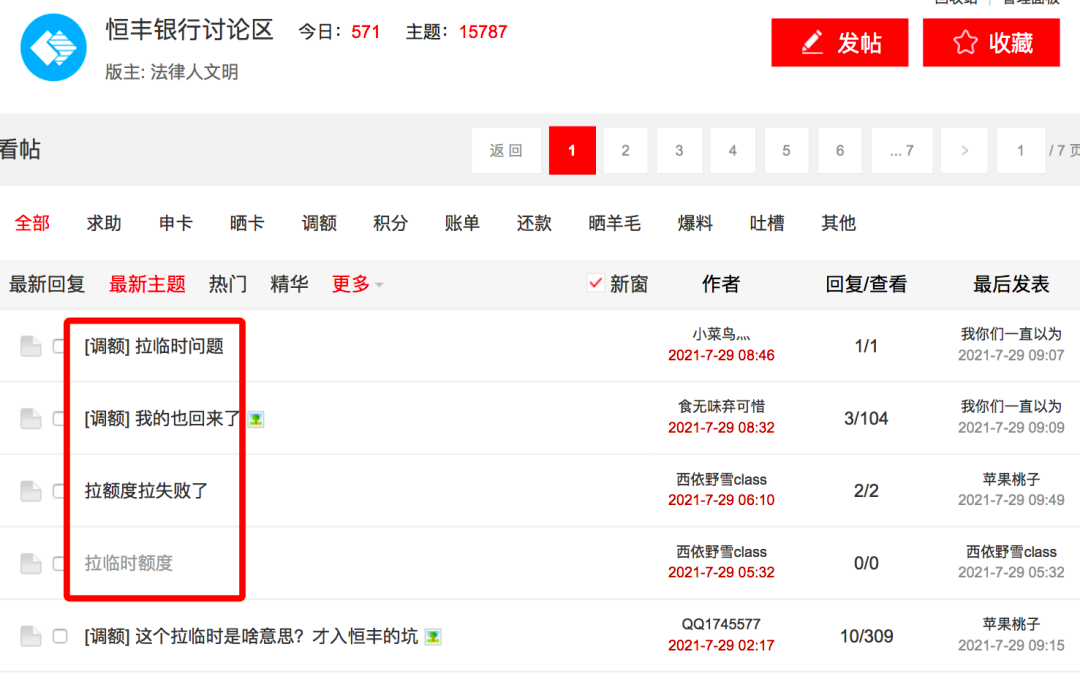
Task: Sort by 最新回复
Action: [x=47, y=284]
